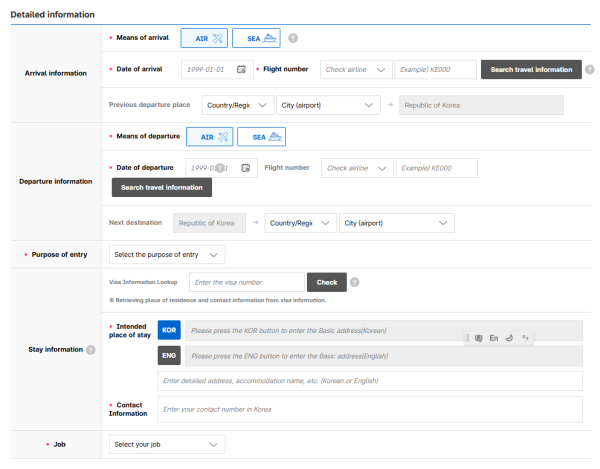The image size is (600, 469).
Task: Select SEA as means of arrival
Action: 256,38
